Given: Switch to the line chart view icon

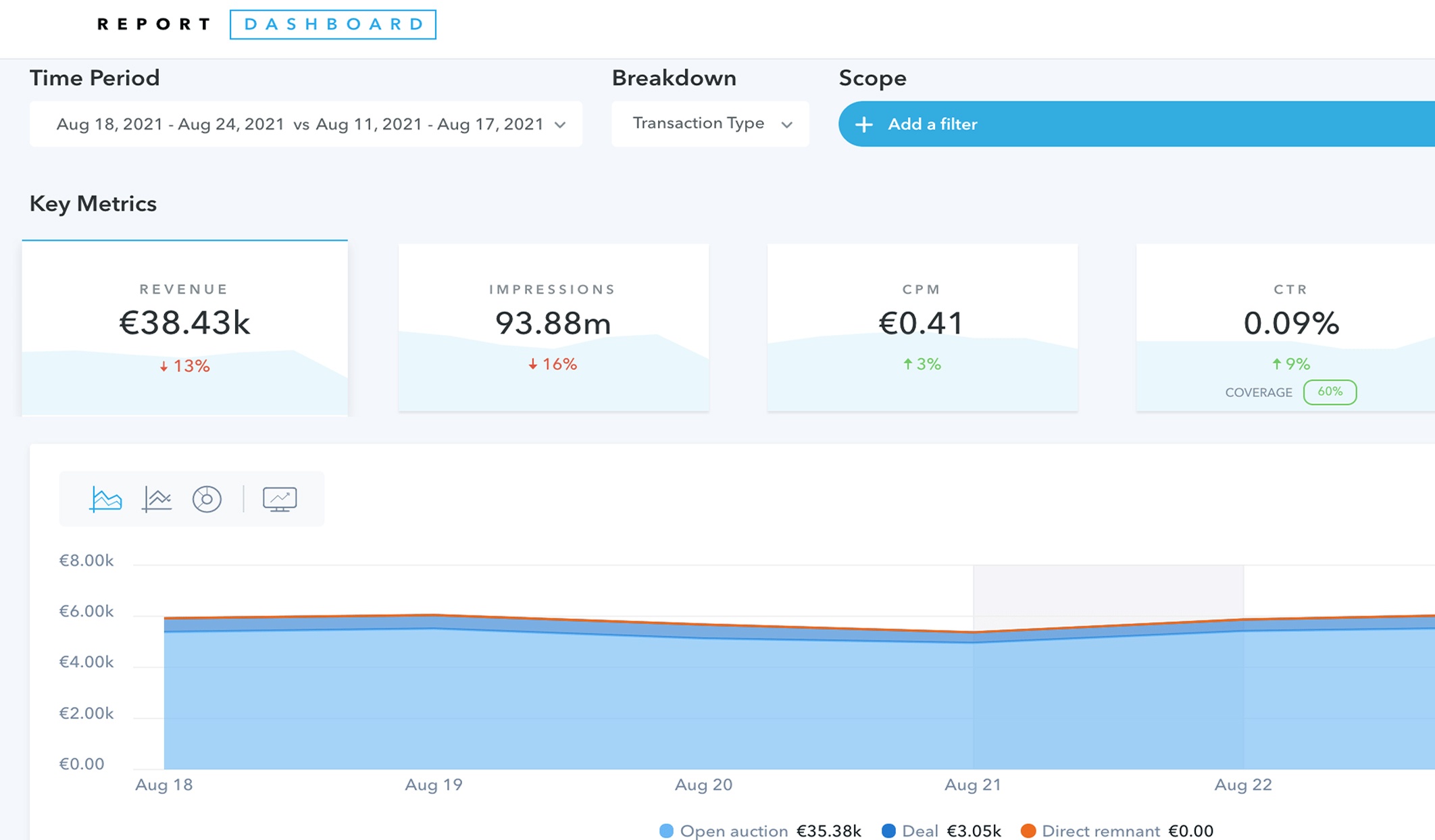Looking at the screenshot, I should (x=157, y=500).
